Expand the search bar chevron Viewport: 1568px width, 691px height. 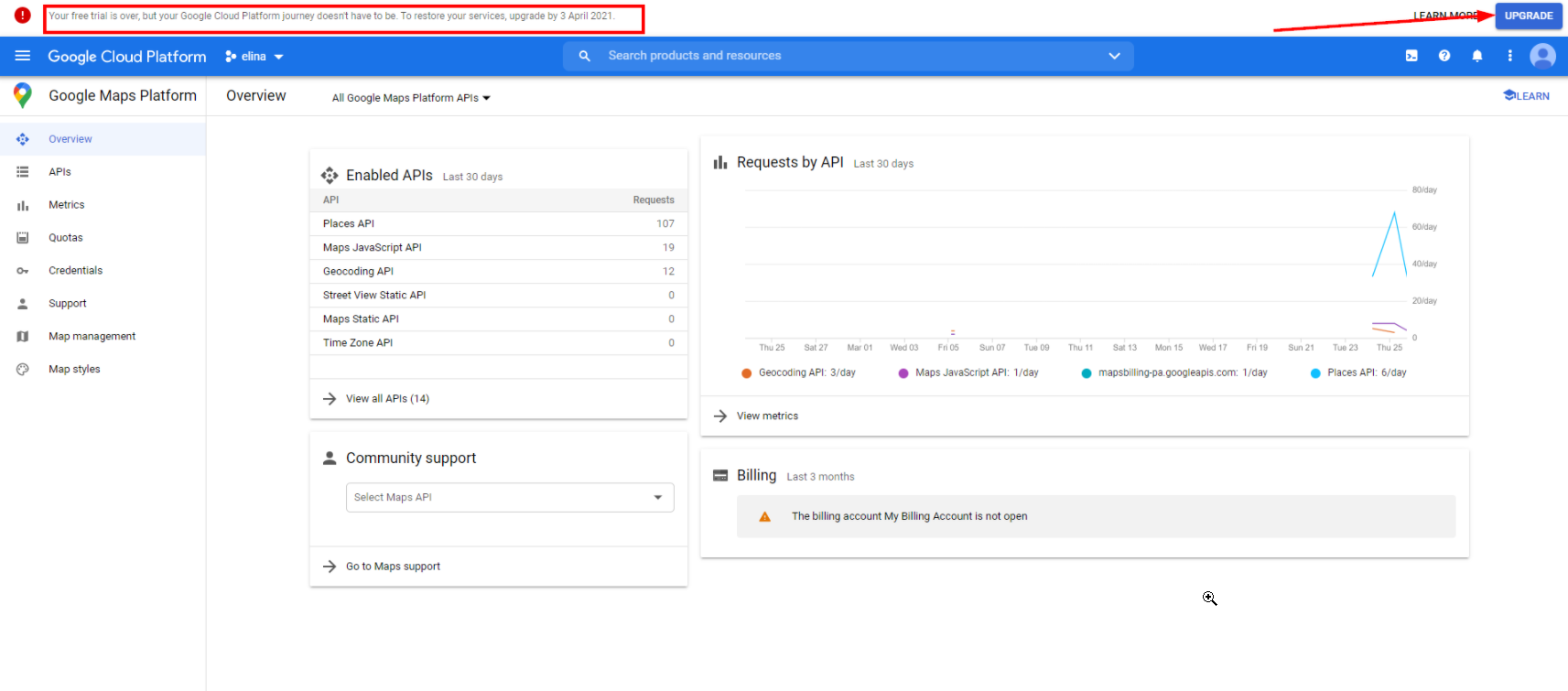(x=1114, y=56)
